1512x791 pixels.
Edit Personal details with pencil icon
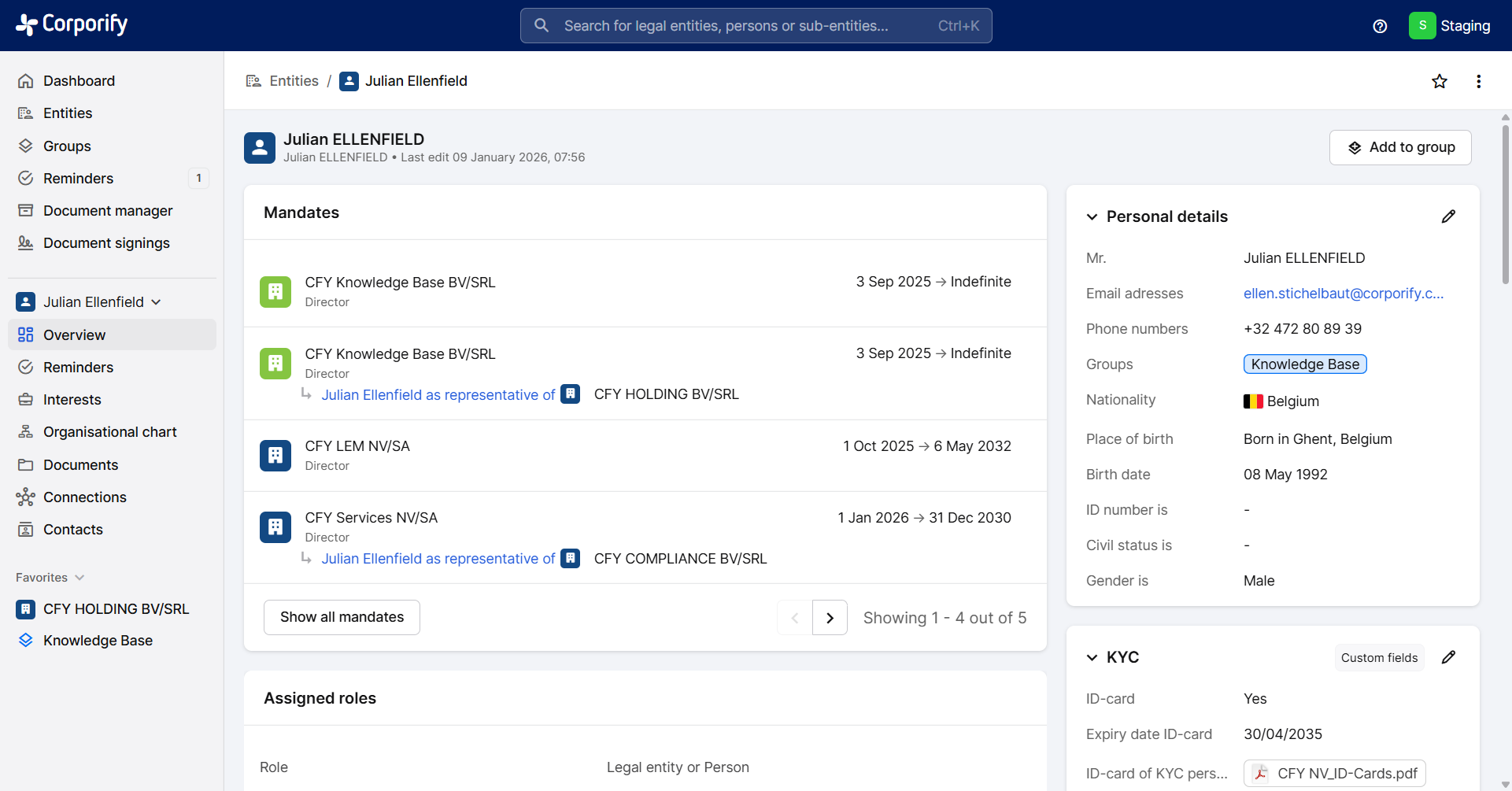1447,216
